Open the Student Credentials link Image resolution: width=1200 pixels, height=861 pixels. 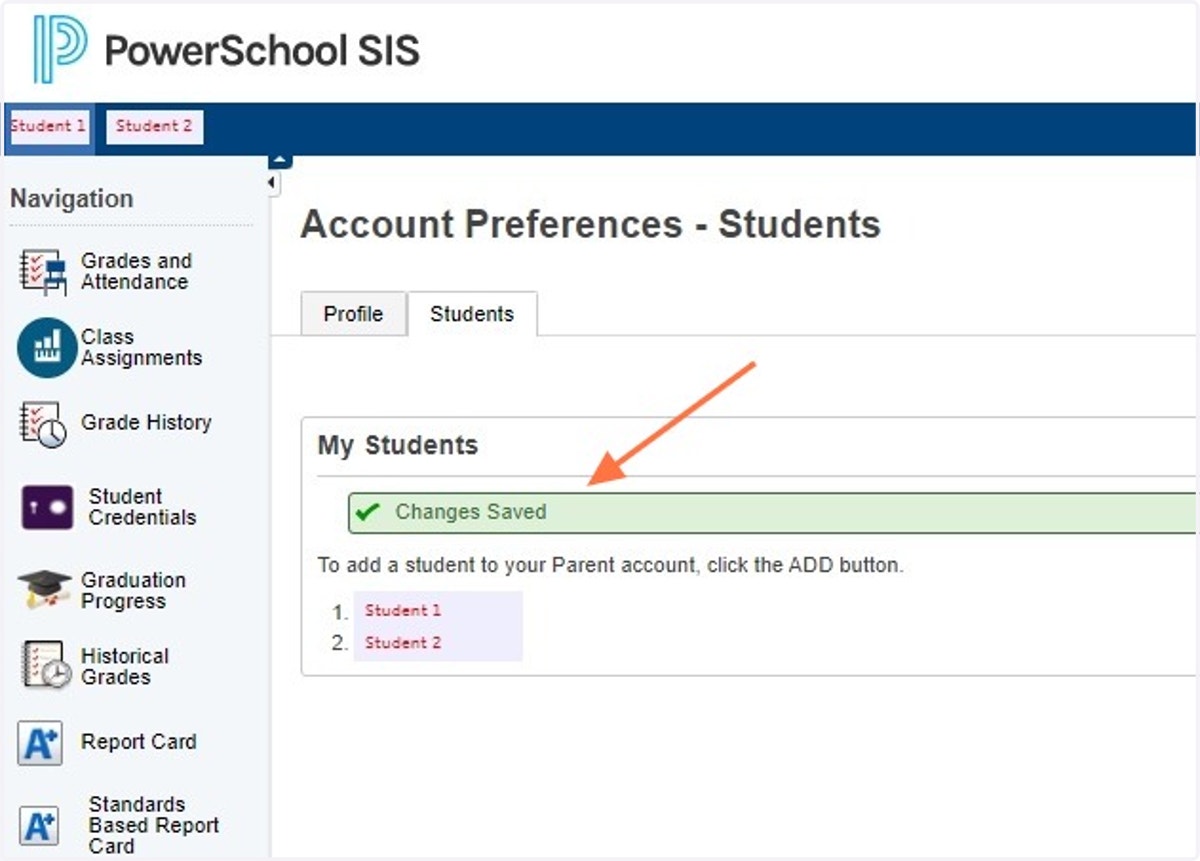click(x=142, y=506)
